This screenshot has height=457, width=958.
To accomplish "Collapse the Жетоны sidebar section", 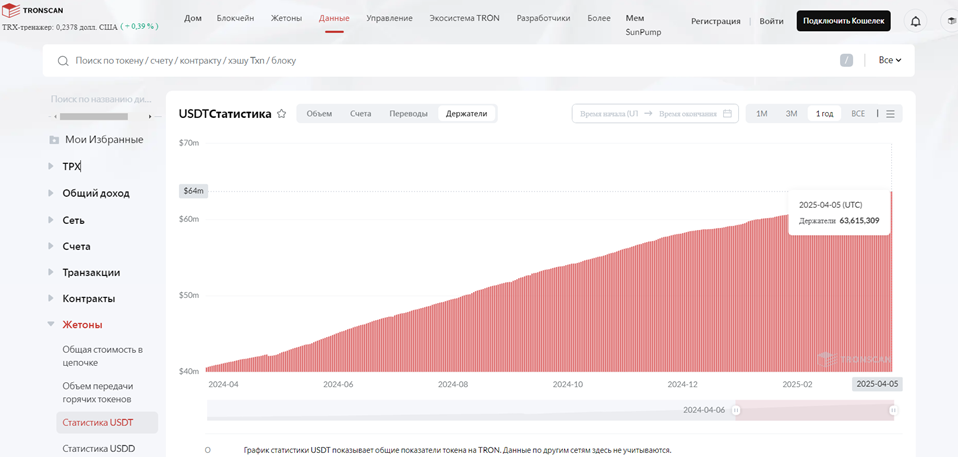I will 51,324.
